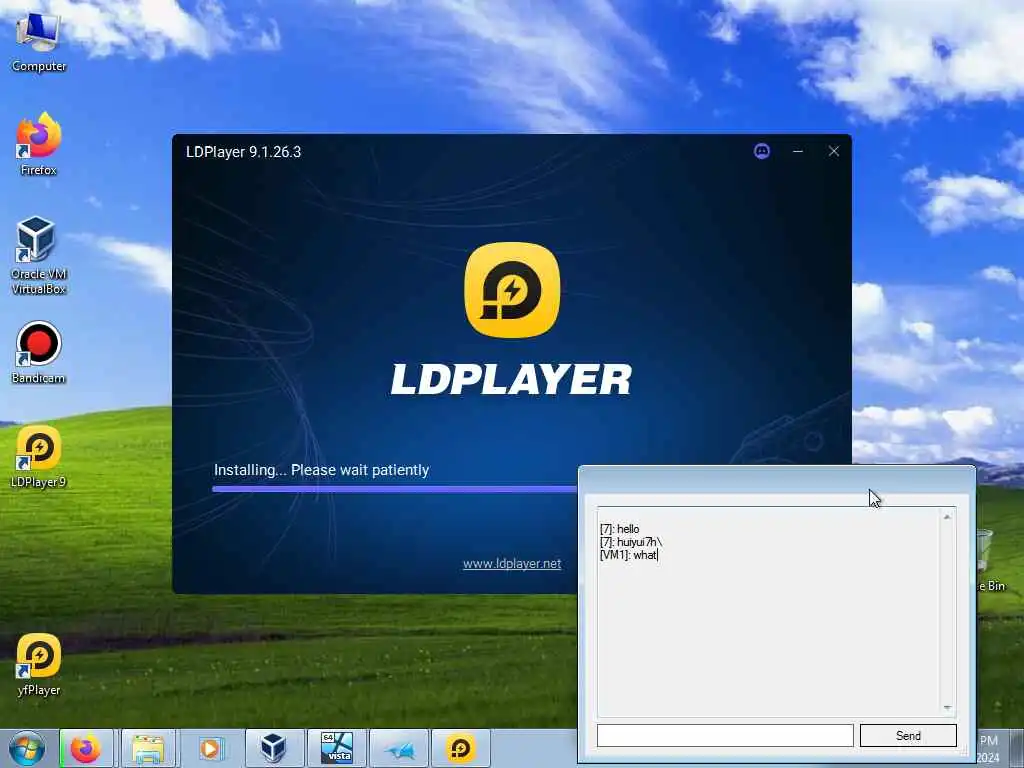Click the LDPLAYER wordmark in installer
Viewport: 1024px width, 768px height.
point(511,379)
